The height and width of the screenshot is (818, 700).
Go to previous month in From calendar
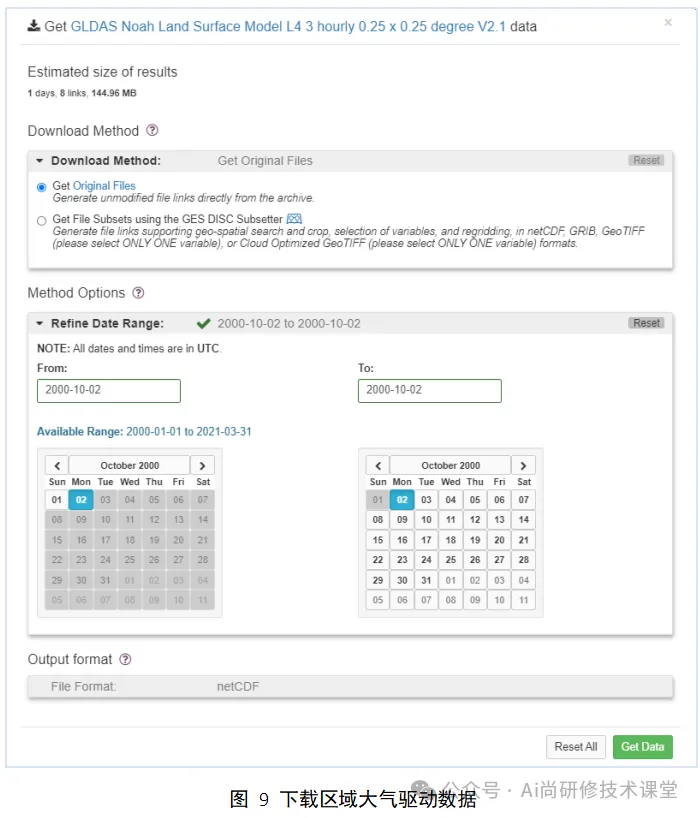(x=57, y=465)
